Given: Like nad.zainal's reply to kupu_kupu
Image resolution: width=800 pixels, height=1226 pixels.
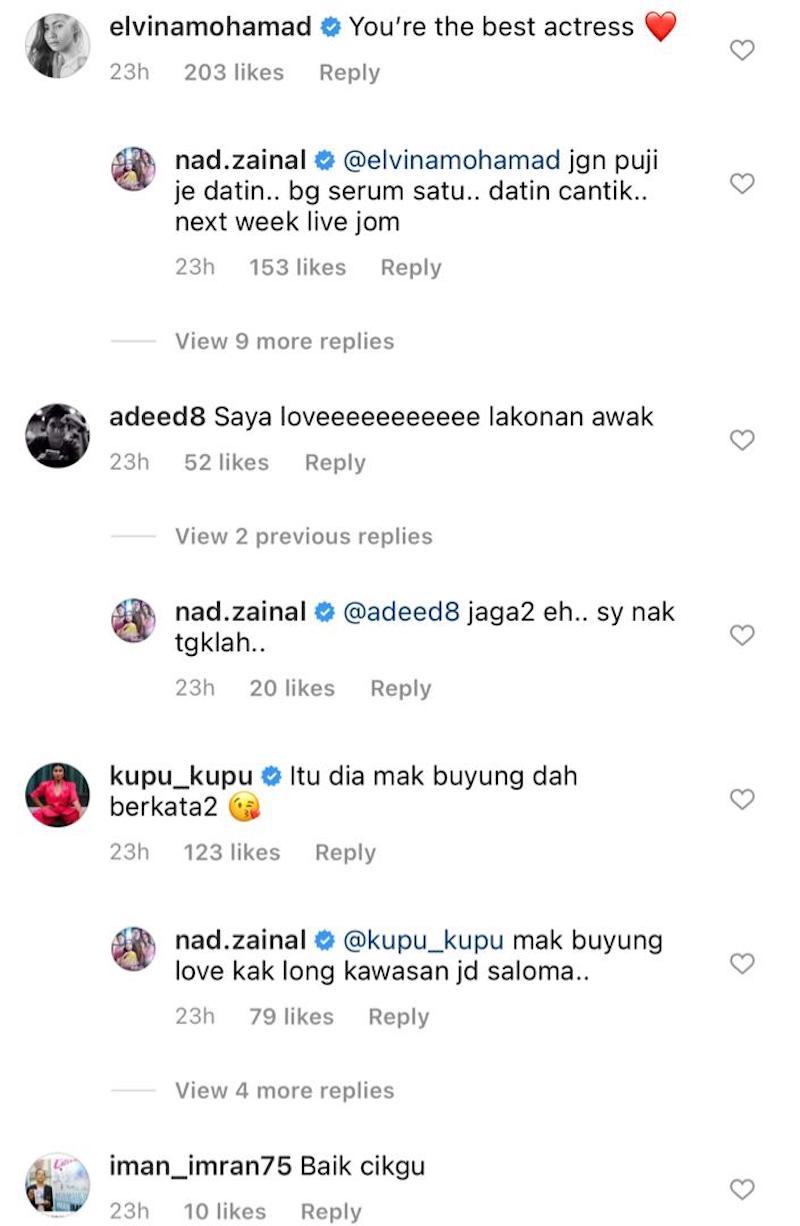Looking at the screenshot, I should [742, 963].
